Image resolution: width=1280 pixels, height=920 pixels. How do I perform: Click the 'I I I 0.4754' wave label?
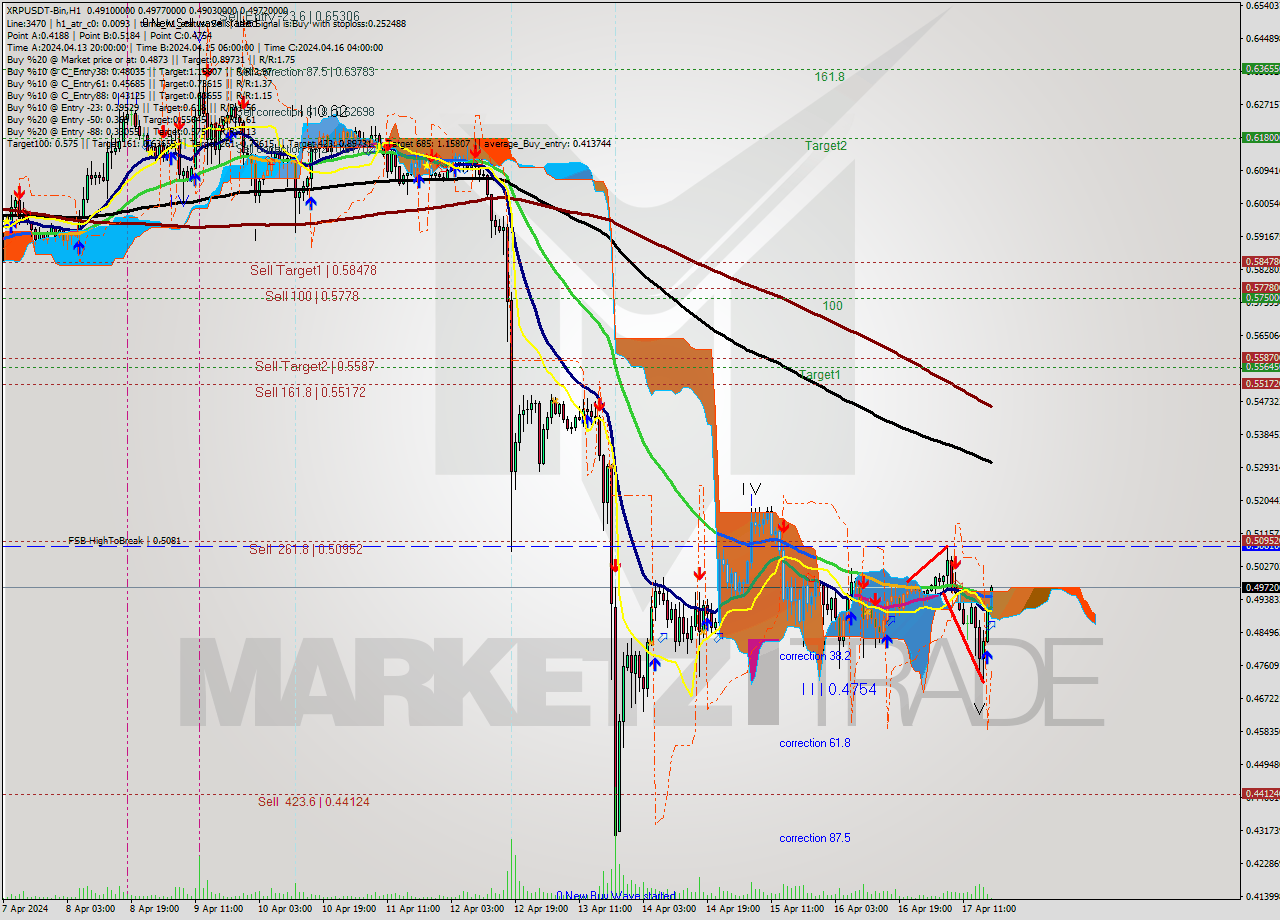[x=839, y=689]
